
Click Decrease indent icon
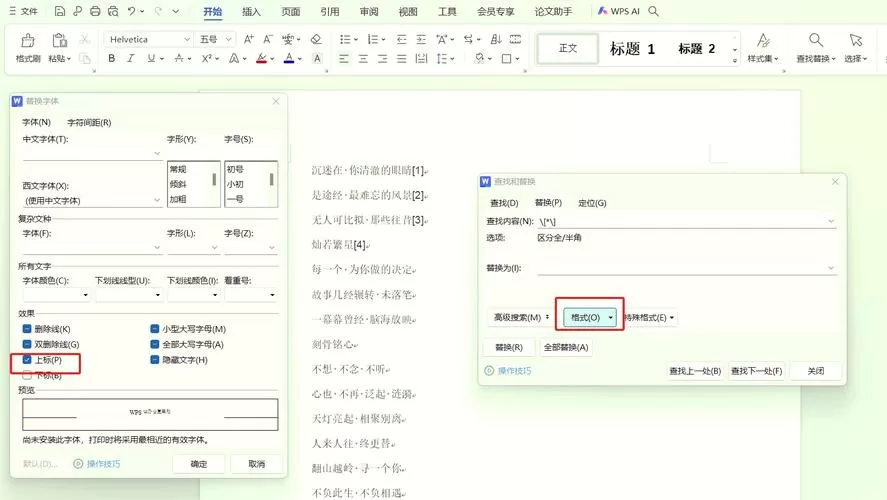coord(401,39)
